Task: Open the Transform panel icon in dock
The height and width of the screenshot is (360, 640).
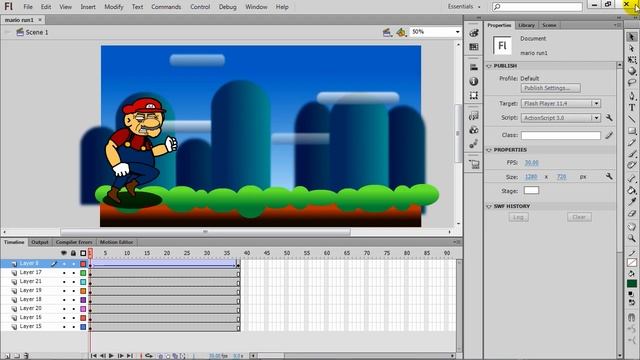Action: 473,95
